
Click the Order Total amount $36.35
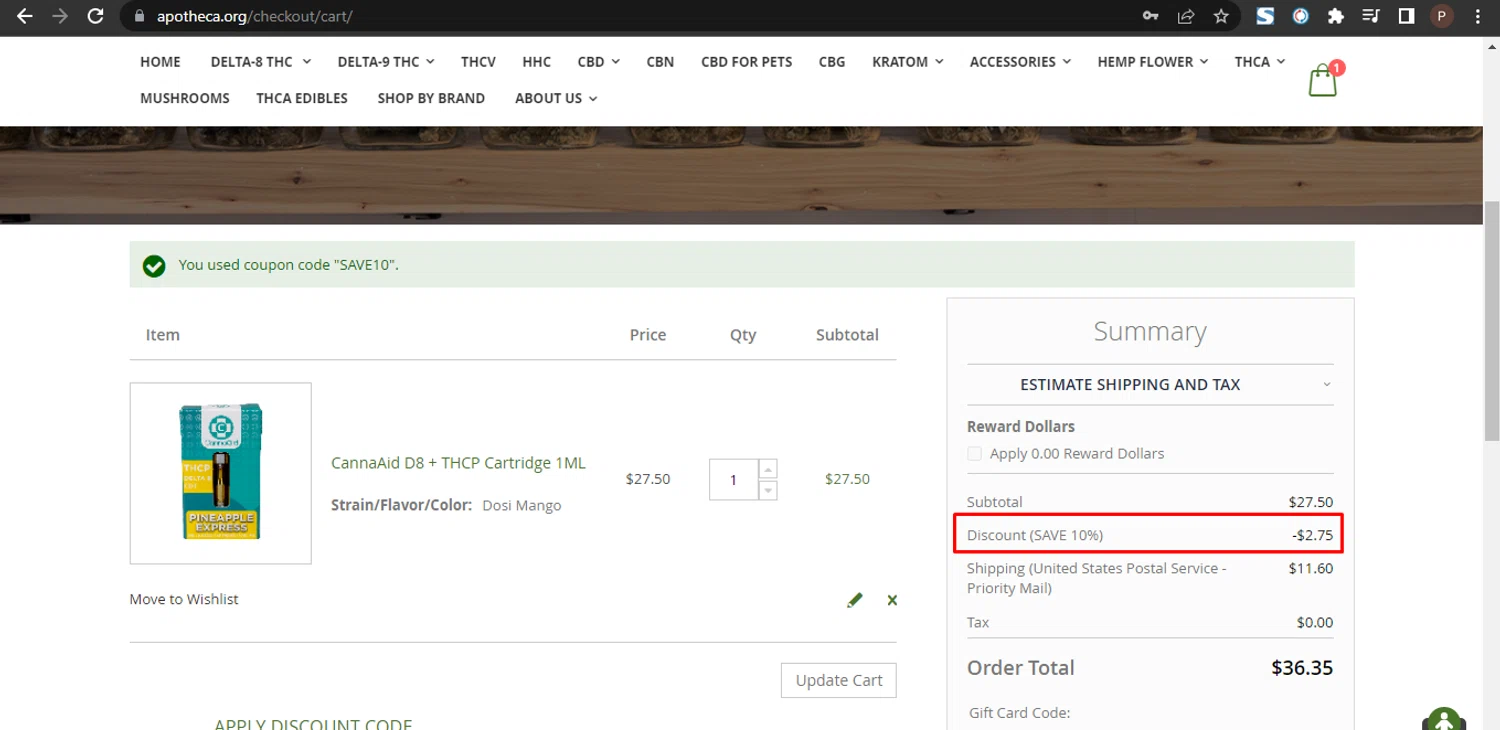point(1302,668)
